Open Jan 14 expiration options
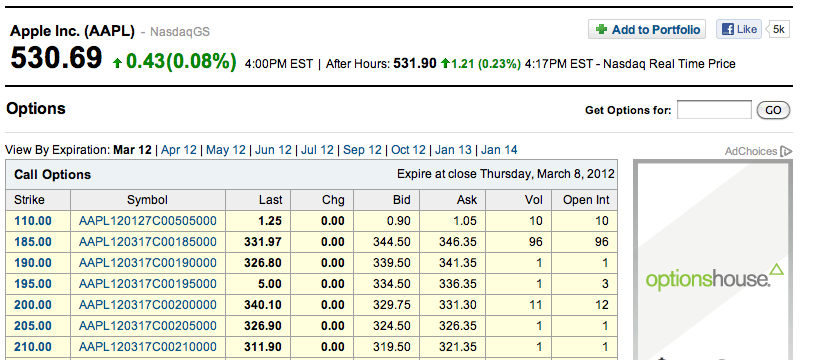Screen dimensions: 820x360 pyautogui.click(x=499, y=150)
